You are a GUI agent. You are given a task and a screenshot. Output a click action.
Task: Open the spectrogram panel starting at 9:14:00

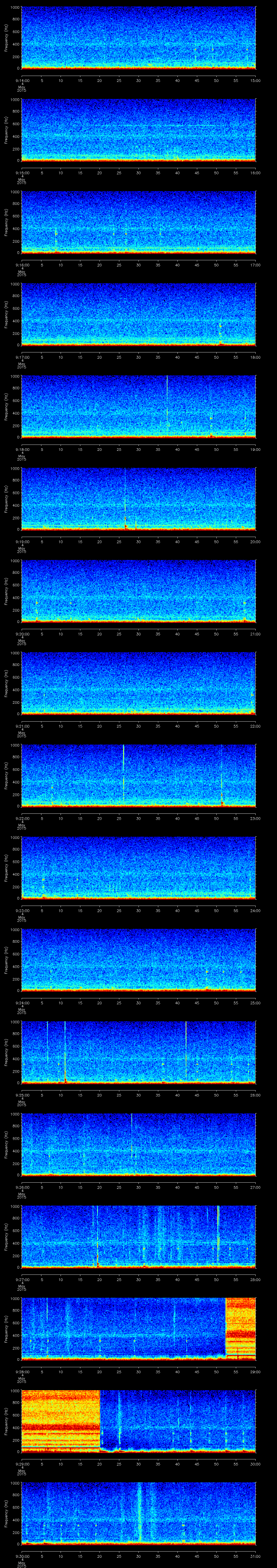click(138, 38)
